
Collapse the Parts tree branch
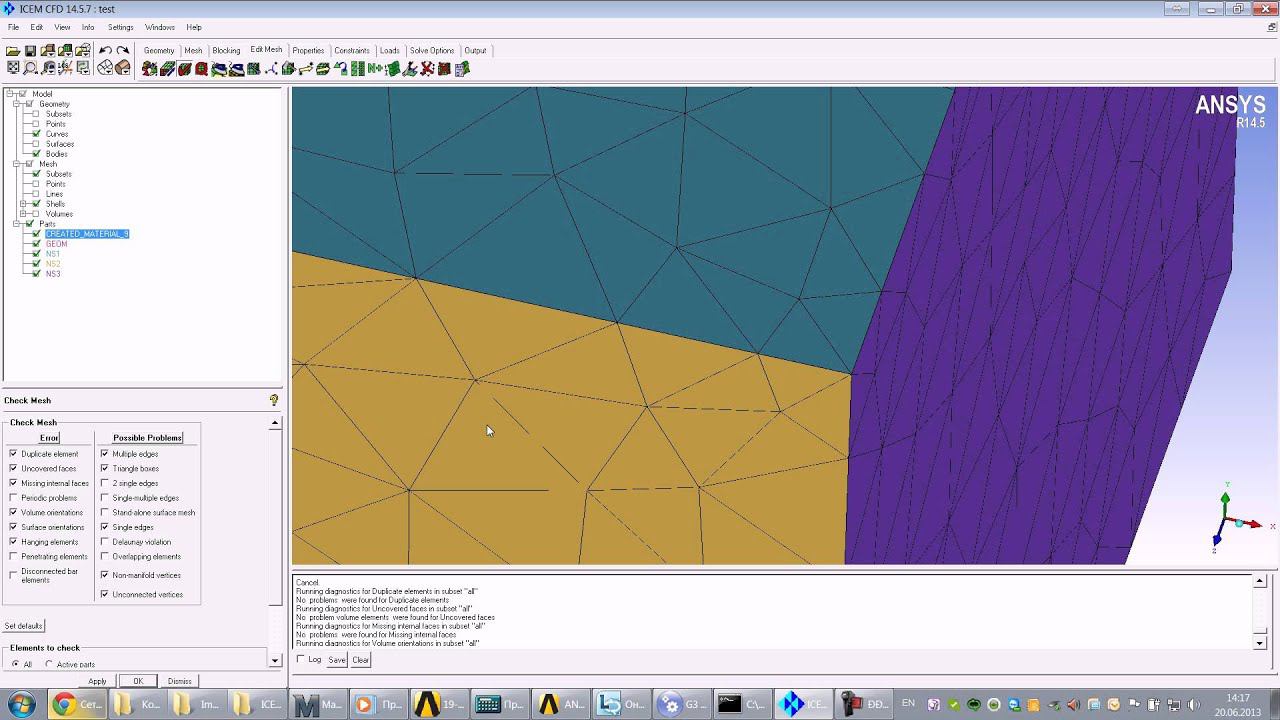[x=16, y=224]
